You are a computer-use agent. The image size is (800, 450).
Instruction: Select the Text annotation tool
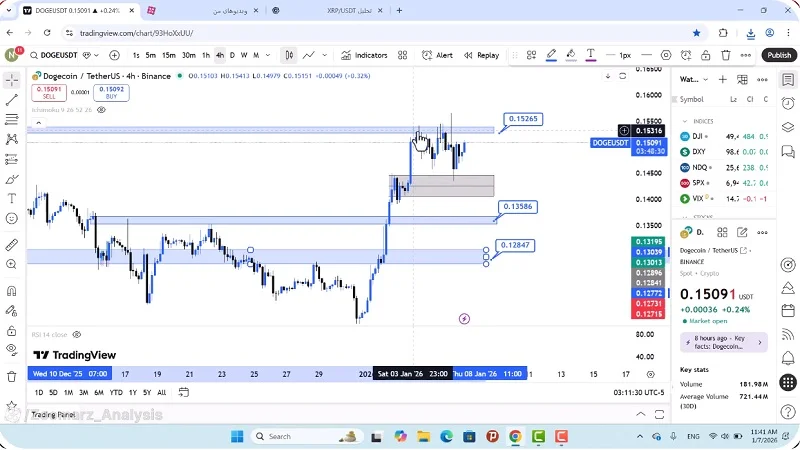click(x=12, y=198)
